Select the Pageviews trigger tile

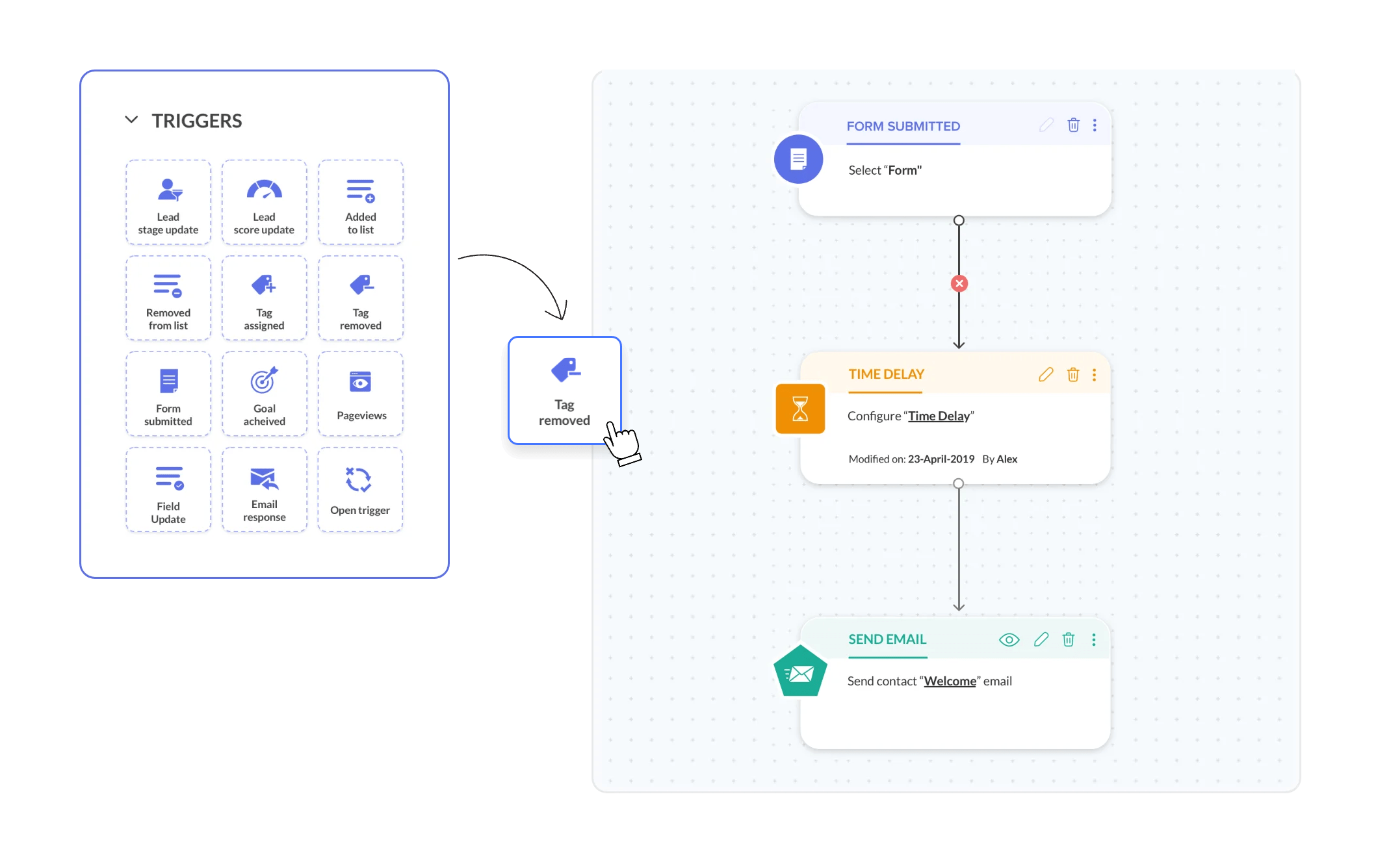coord(360,394)
